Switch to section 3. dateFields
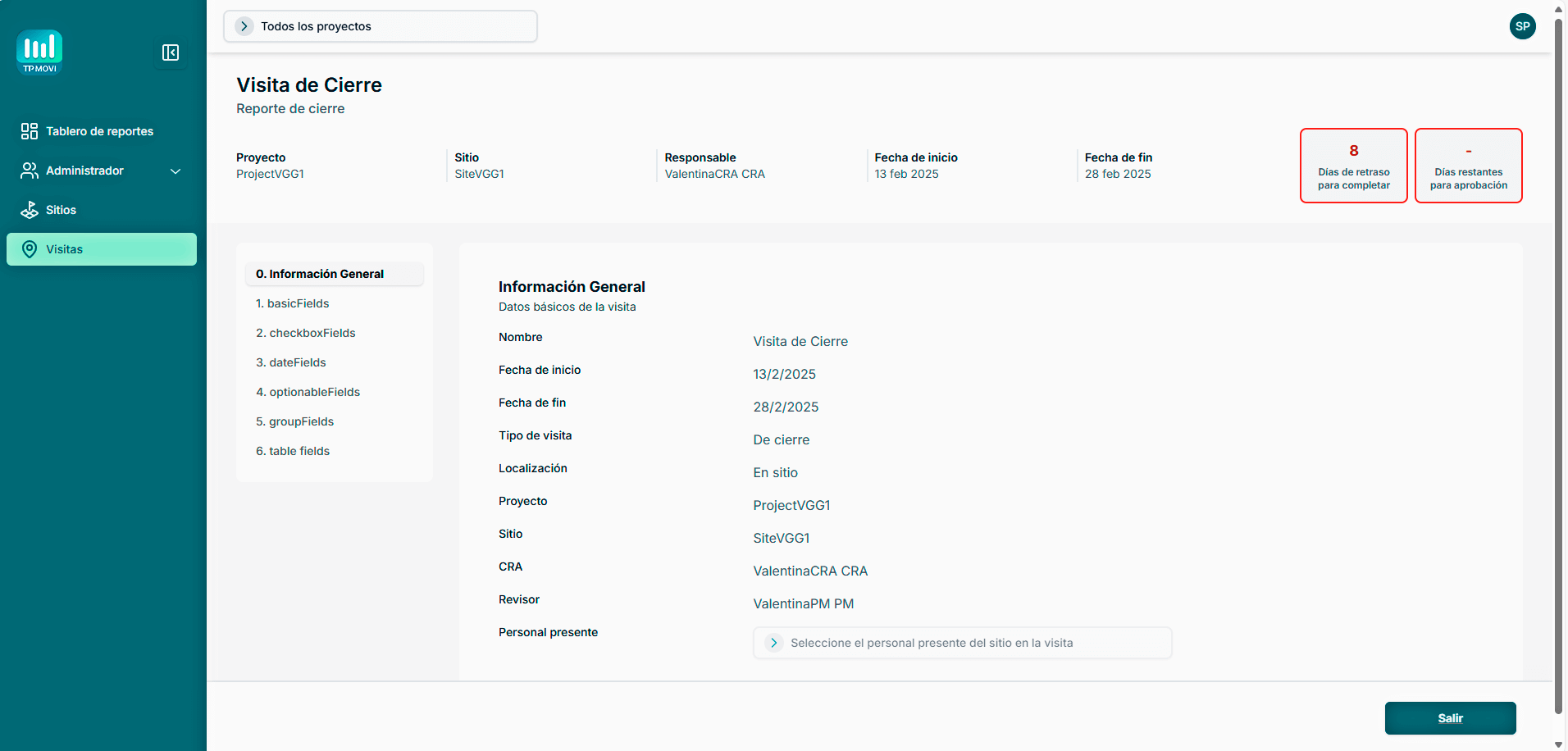This screenshot has width=1568, height=751. pos(290,362)
